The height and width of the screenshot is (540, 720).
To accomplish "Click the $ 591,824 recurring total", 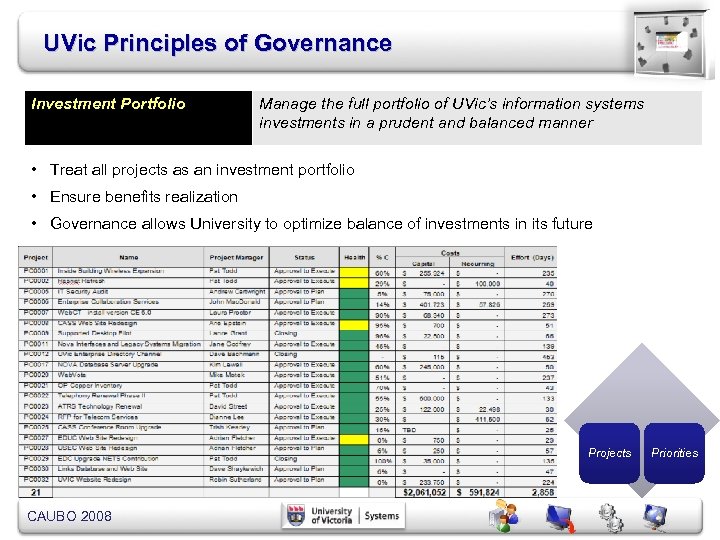I will (478, 492).
